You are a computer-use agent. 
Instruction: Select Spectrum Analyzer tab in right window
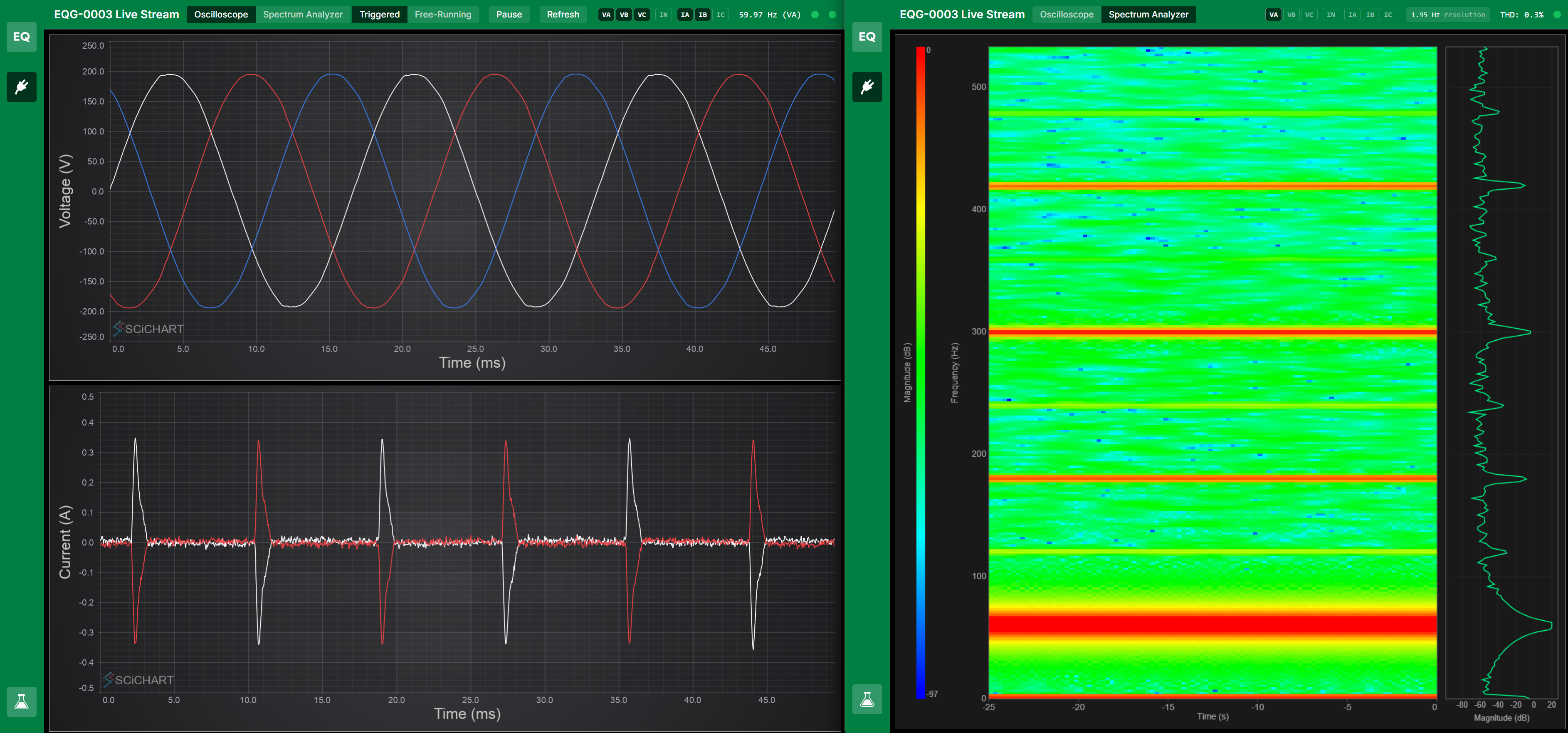tap(1148, 15)
